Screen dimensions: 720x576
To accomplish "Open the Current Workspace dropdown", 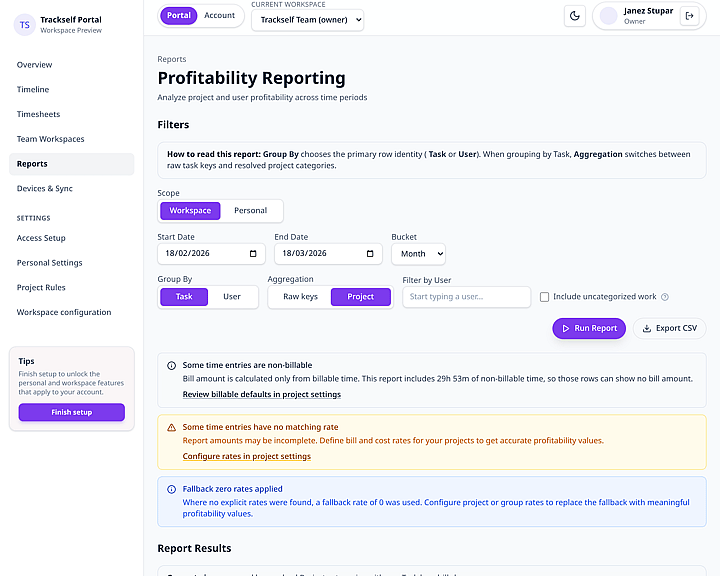I will point(308,20).
